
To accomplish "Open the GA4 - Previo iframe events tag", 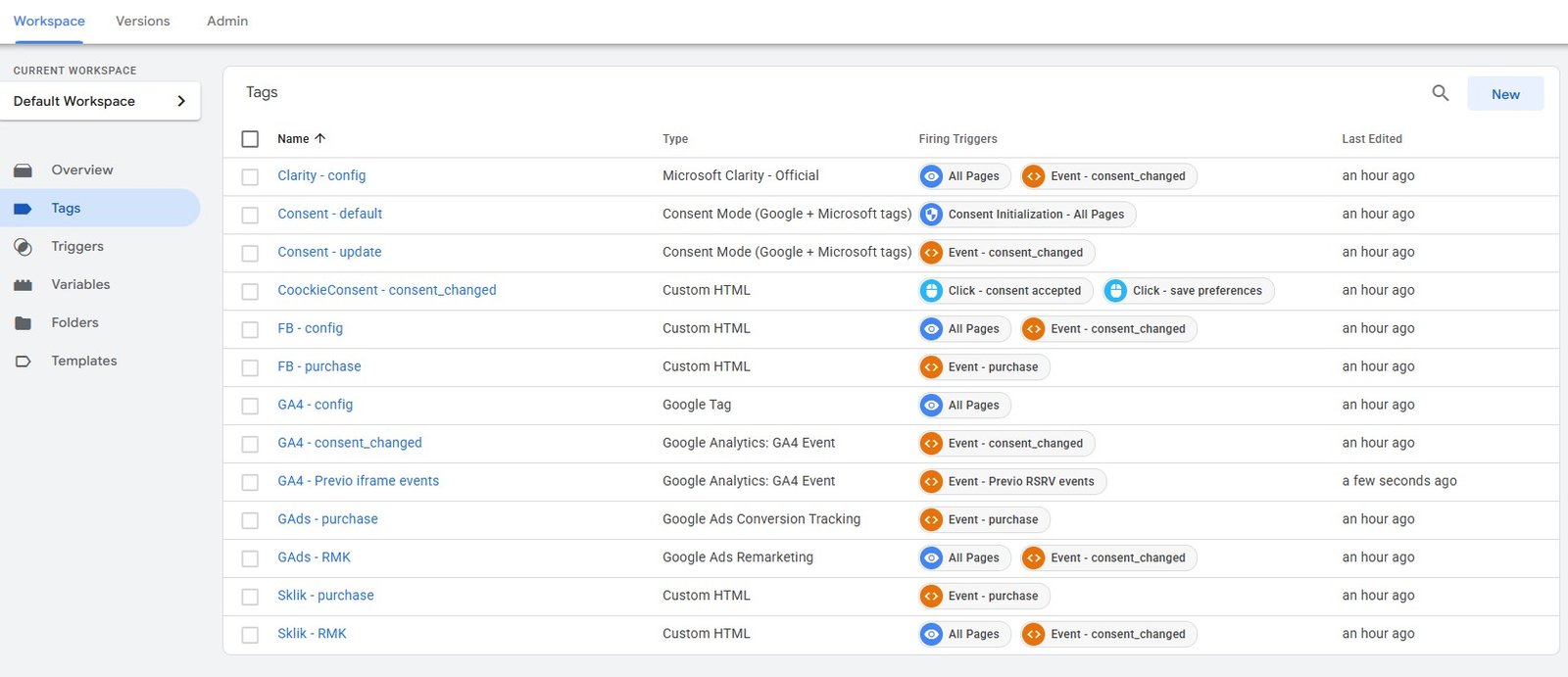I will (x=358, y=481).
